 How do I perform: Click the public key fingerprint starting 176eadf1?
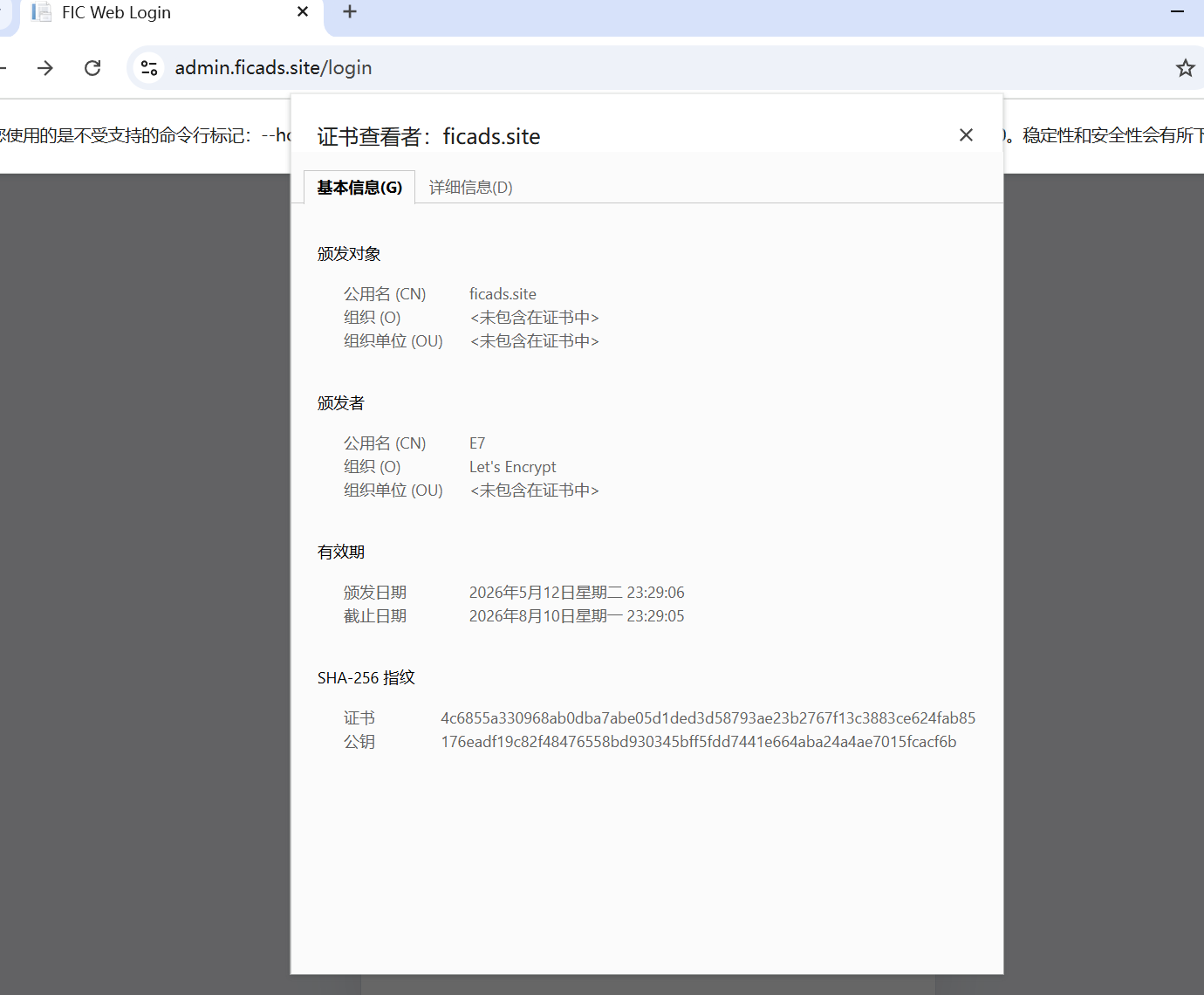(x=699, y=742)
